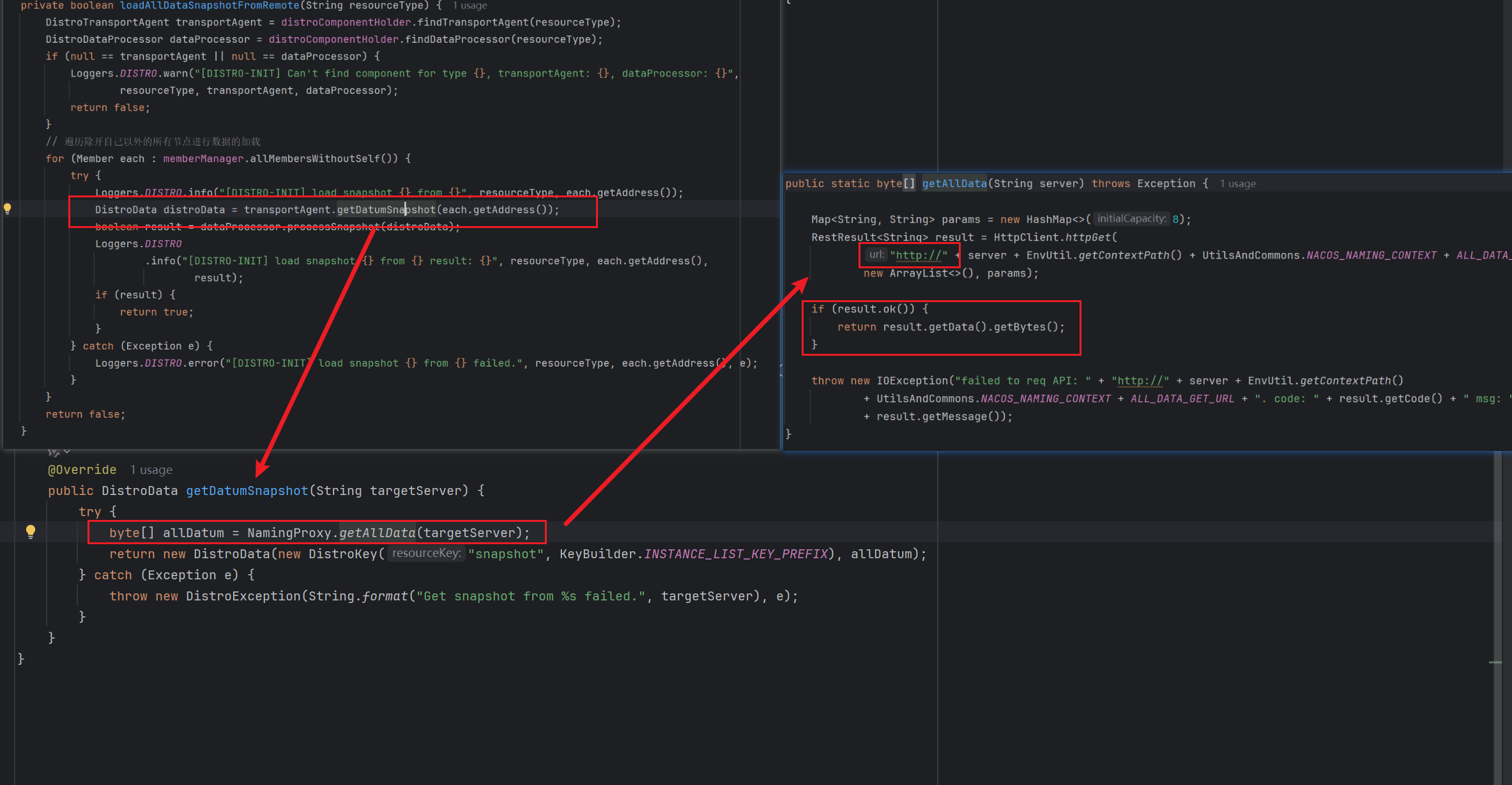
Task: Click '1 usage' hint after getAllData signature
Action: [1237, 184]
